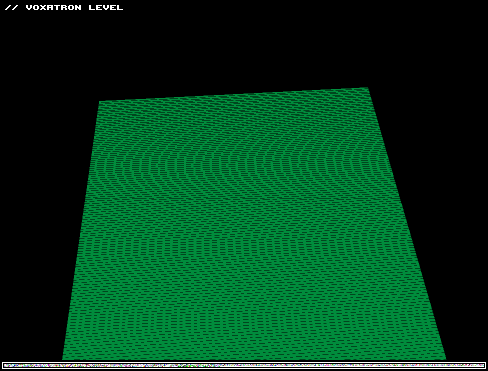Click the right end of the multicolored noise bar
This screenshot has height=371, width=488.
pos(482,365)
